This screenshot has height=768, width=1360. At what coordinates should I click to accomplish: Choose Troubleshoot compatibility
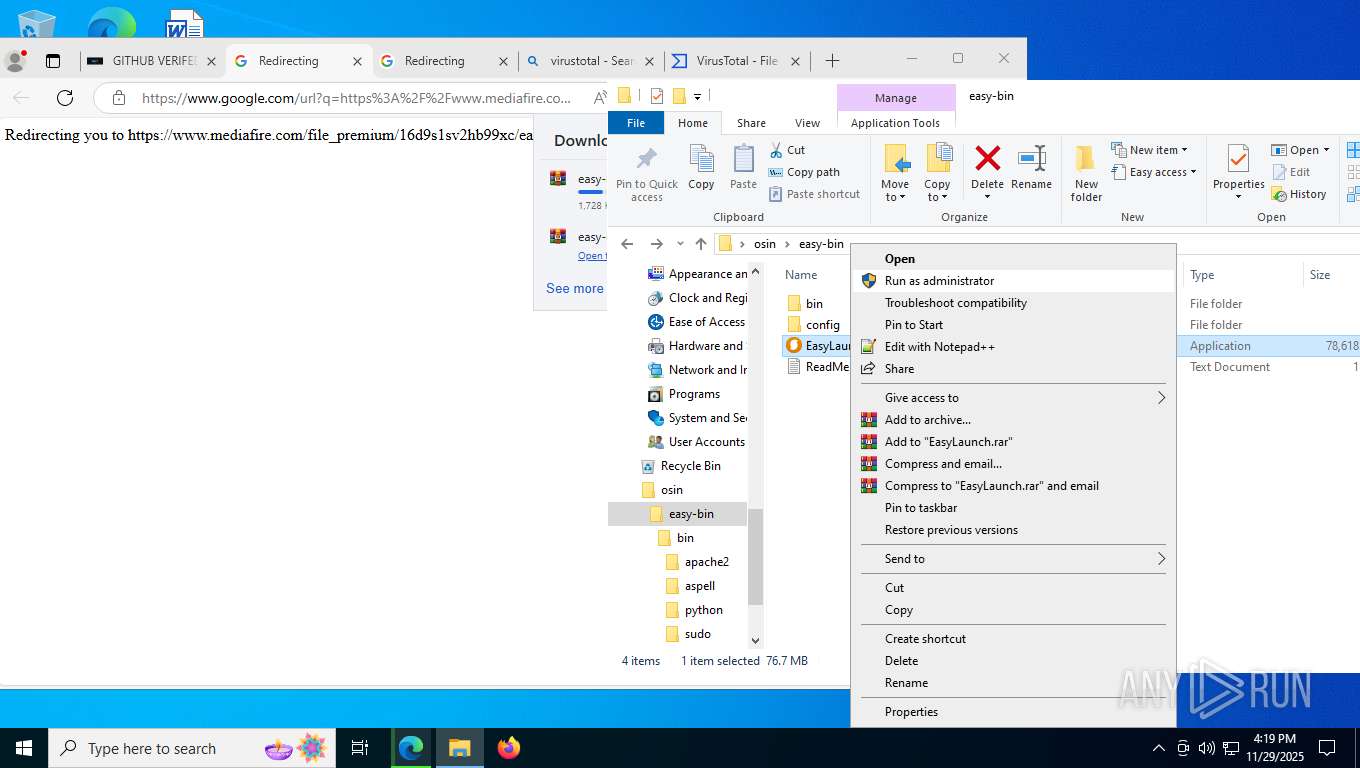point(1013,303)
